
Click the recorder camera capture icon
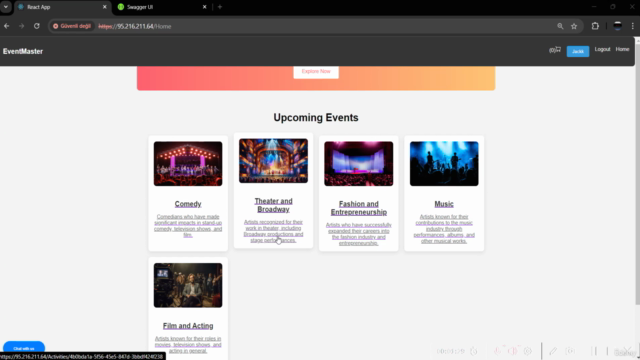coord(570,351)
